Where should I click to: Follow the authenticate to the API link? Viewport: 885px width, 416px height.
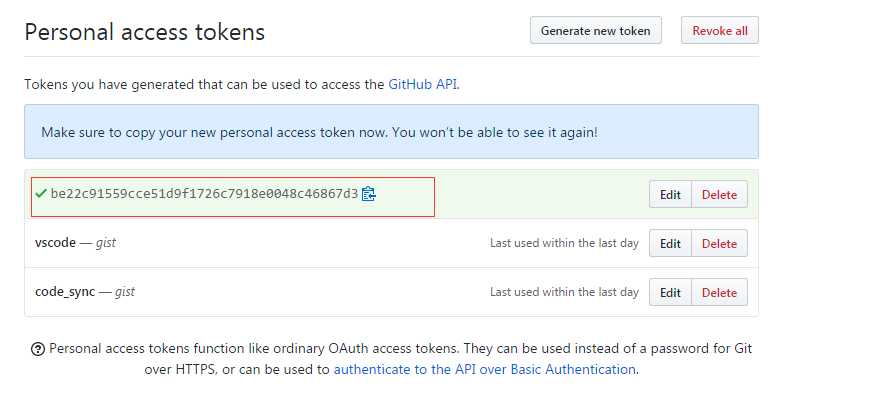[485, 370]
